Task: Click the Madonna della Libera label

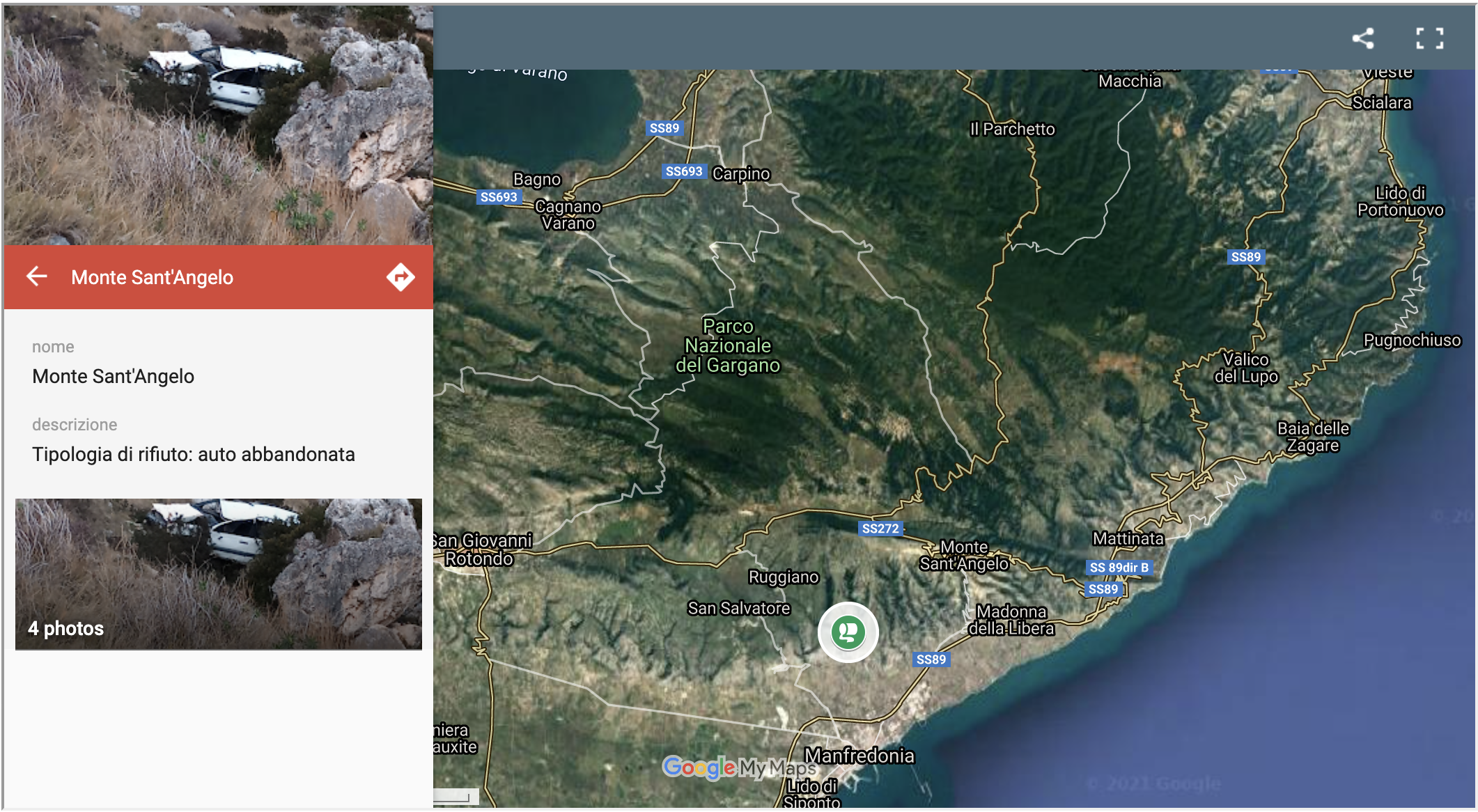Action: coord(1011,620)
